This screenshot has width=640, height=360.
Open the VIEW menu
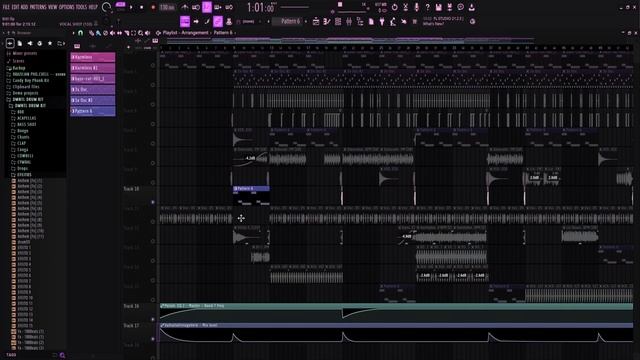point(52,7)
